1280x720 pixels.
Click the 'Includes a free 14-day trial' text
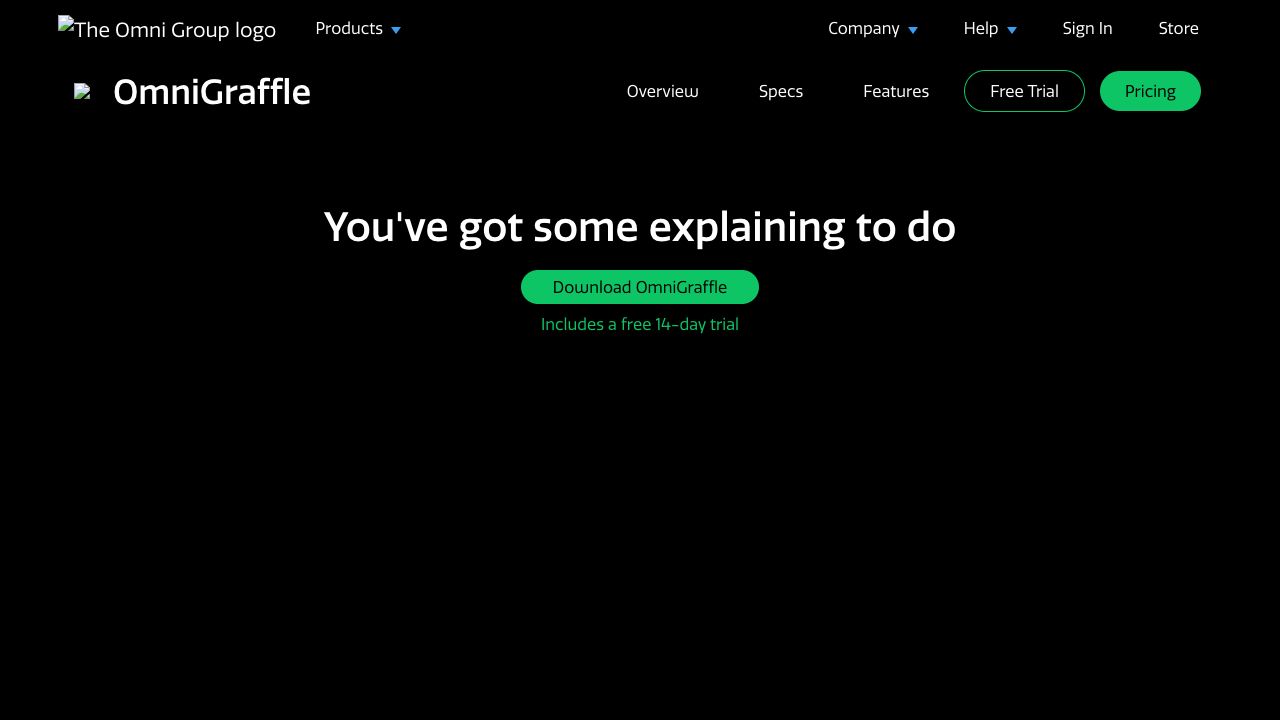(639, 325)
